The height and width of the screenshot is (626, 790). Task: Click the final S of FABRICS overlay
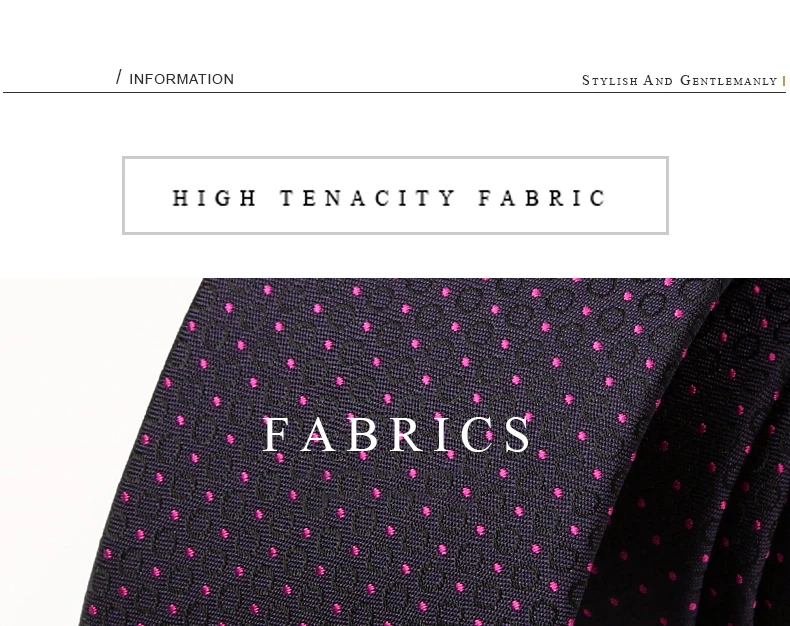[517, 434]
